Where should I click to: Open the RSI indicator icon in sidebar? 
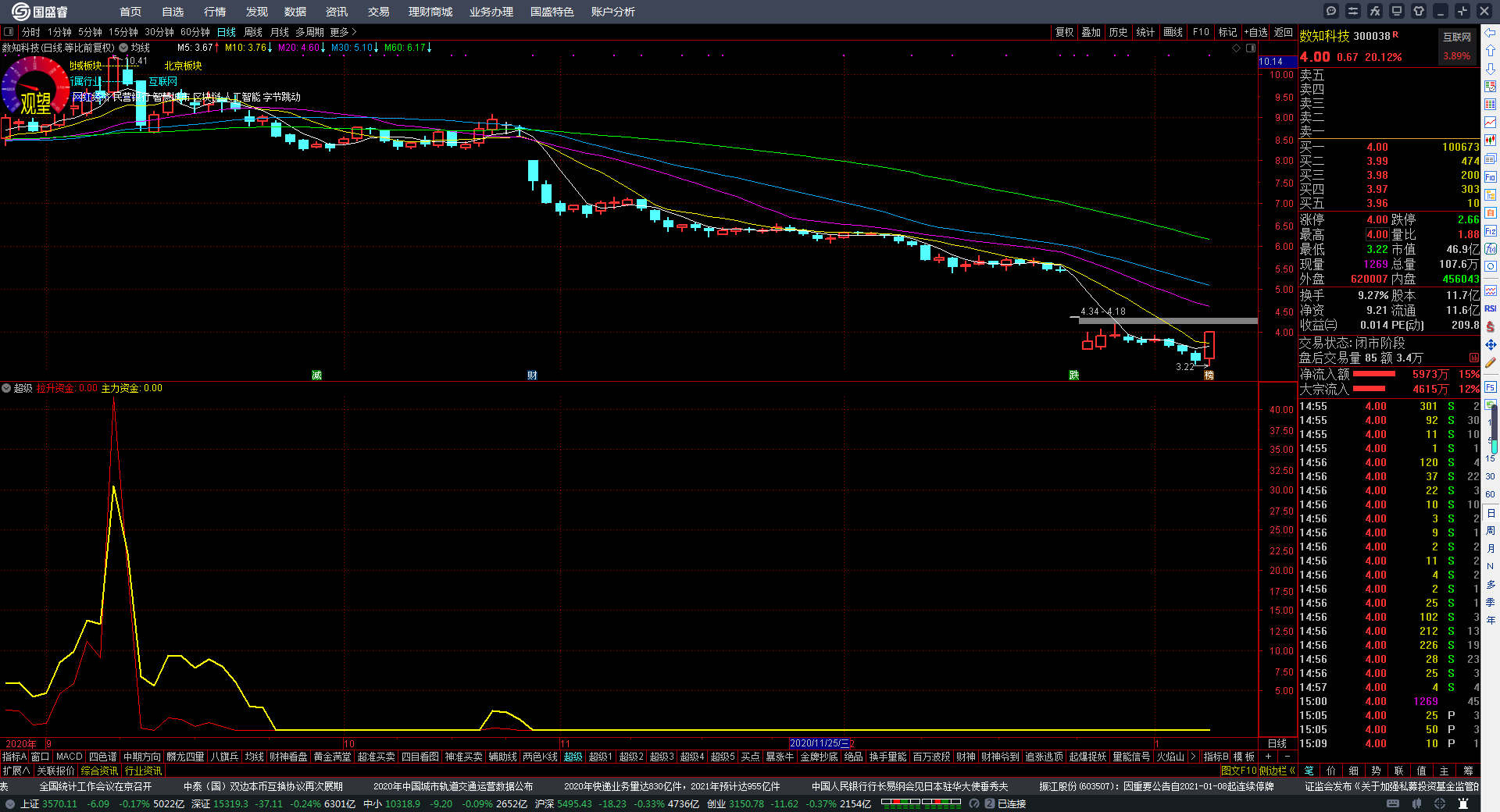(1491, 308)
